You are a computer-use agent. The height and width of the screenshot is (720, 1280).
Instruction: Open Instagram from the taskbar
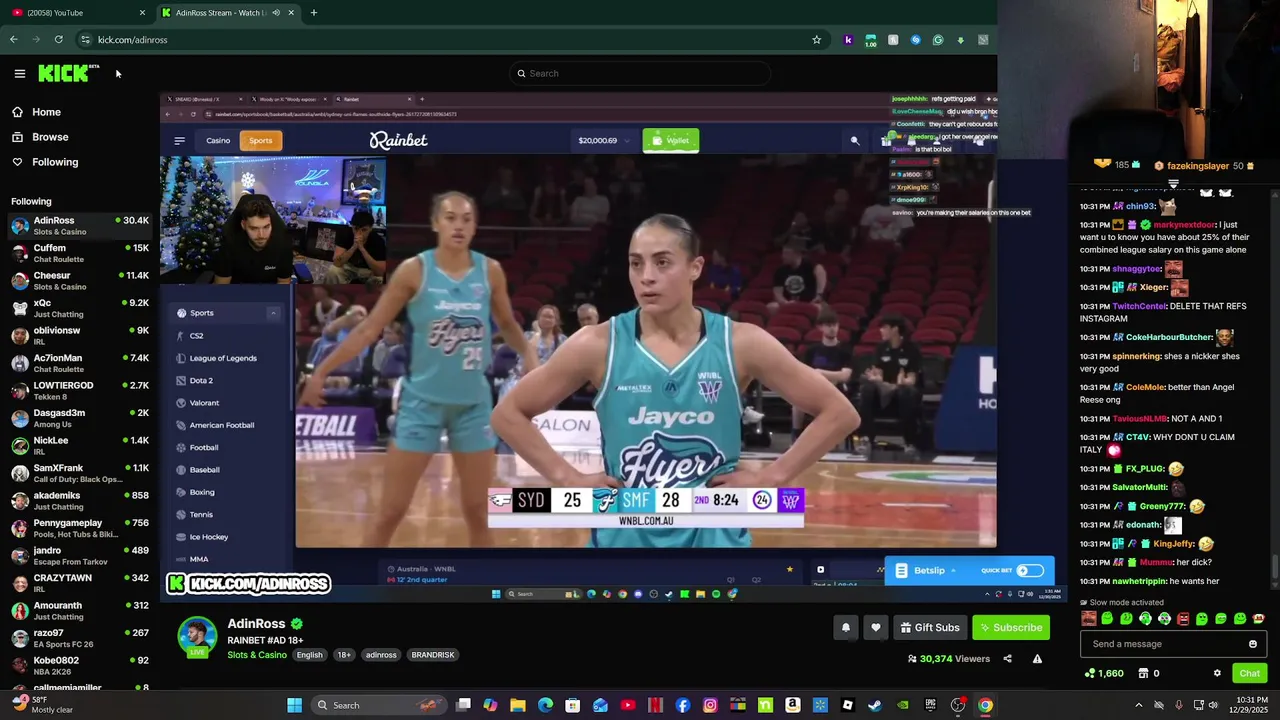[710, 705]
